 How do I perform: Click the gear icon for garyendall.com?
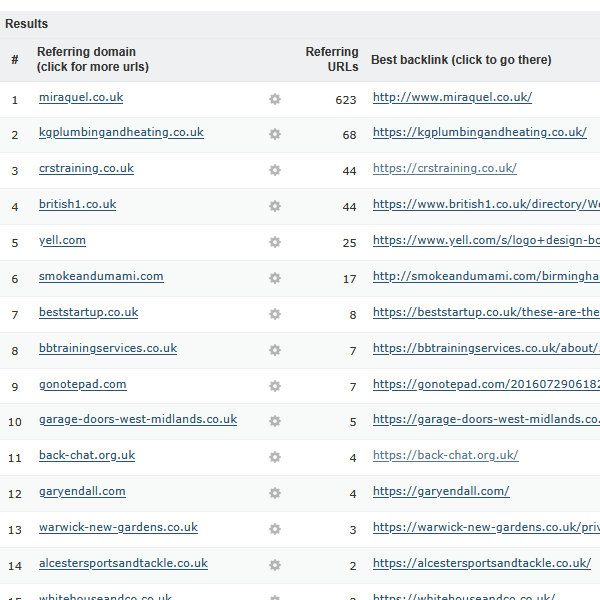(275, 493)
